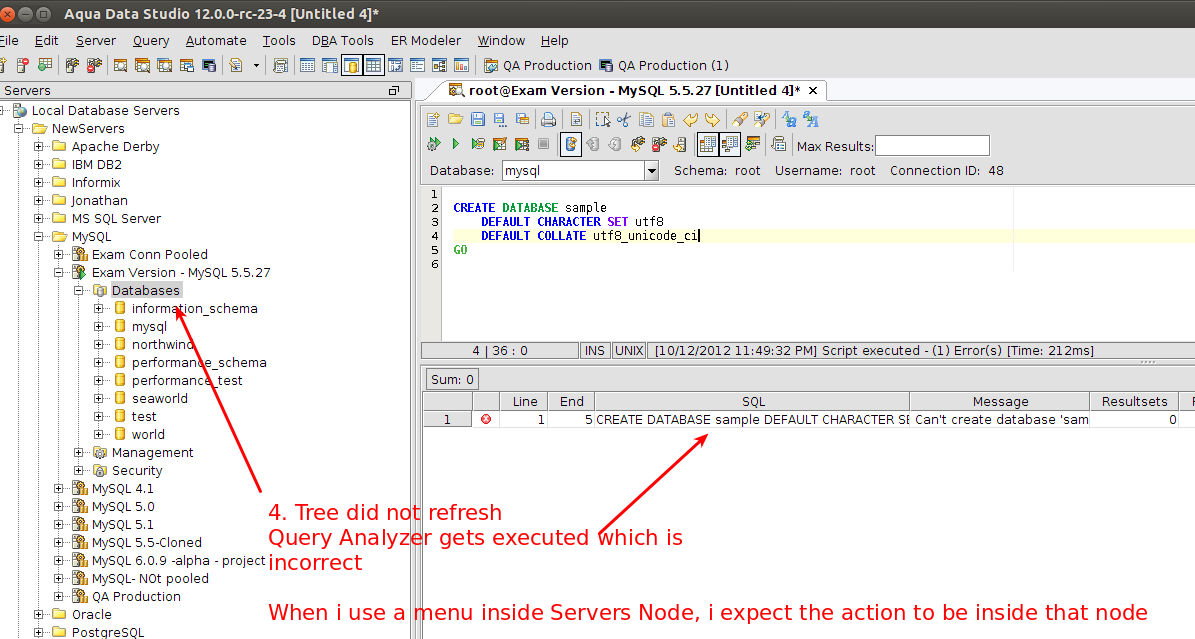Viewport: 1195px width, 639px height.
Task: Open the DBA Tools menu
Action: pos(342,41)
